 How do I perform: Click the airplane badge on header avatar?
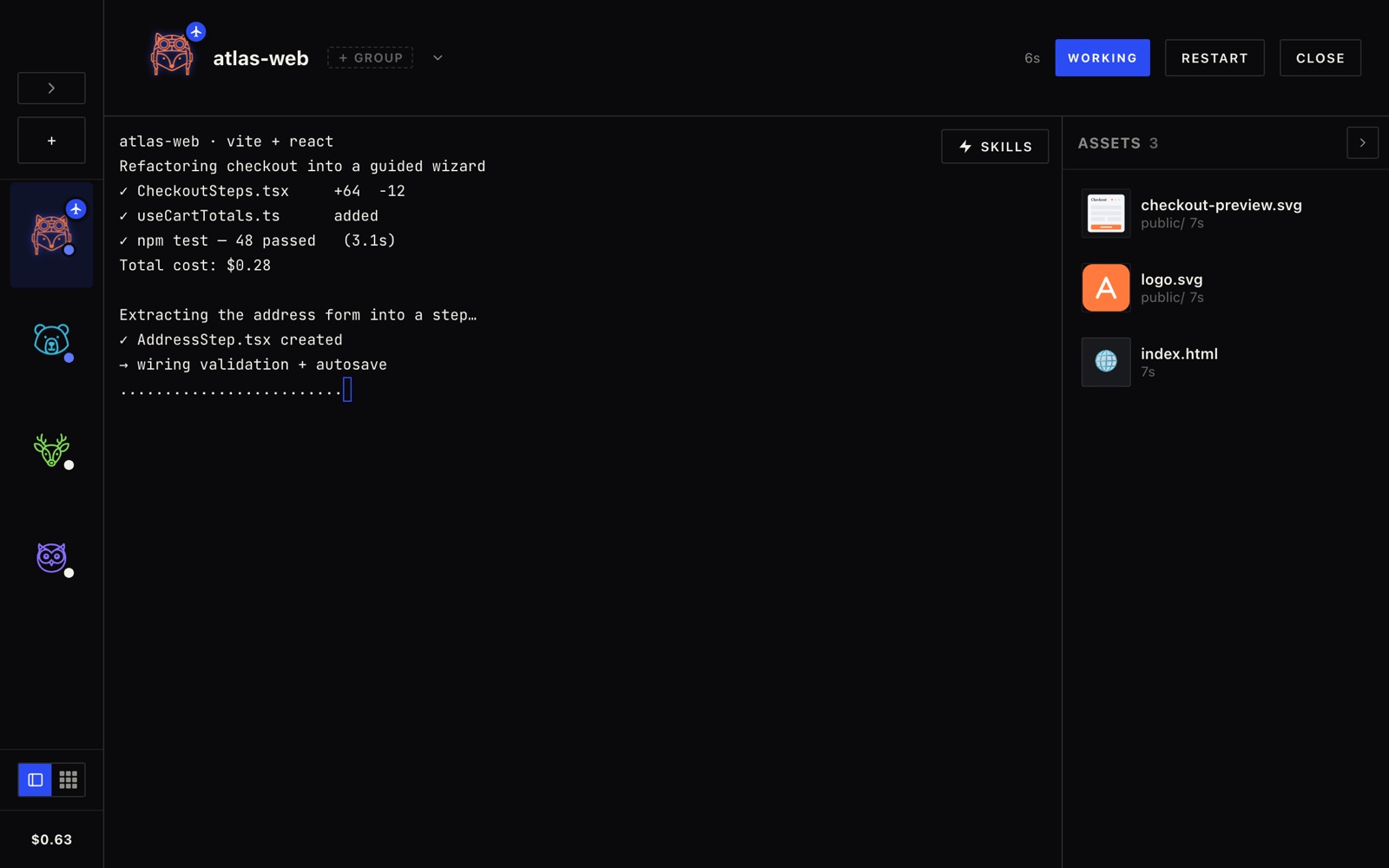pos(196,32)
